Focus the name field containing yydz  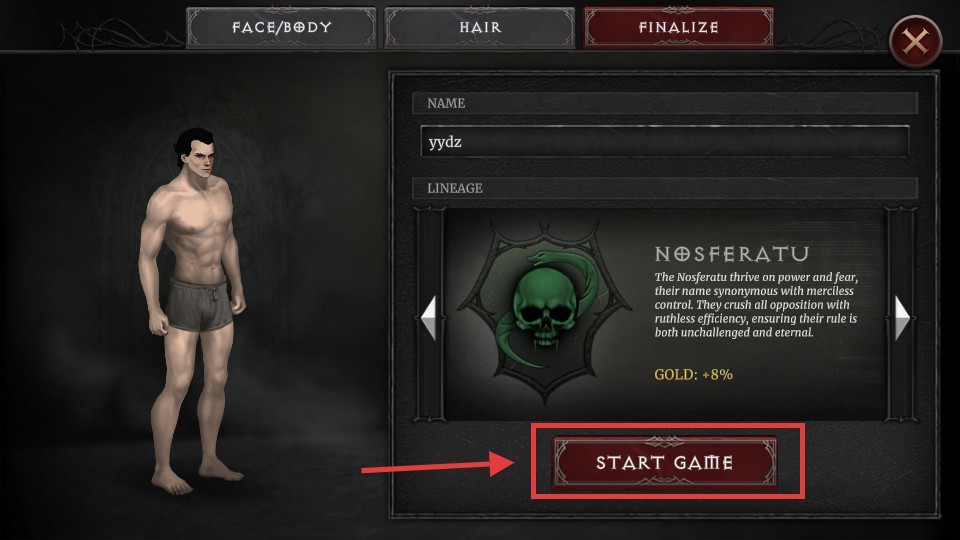point(665,141)
